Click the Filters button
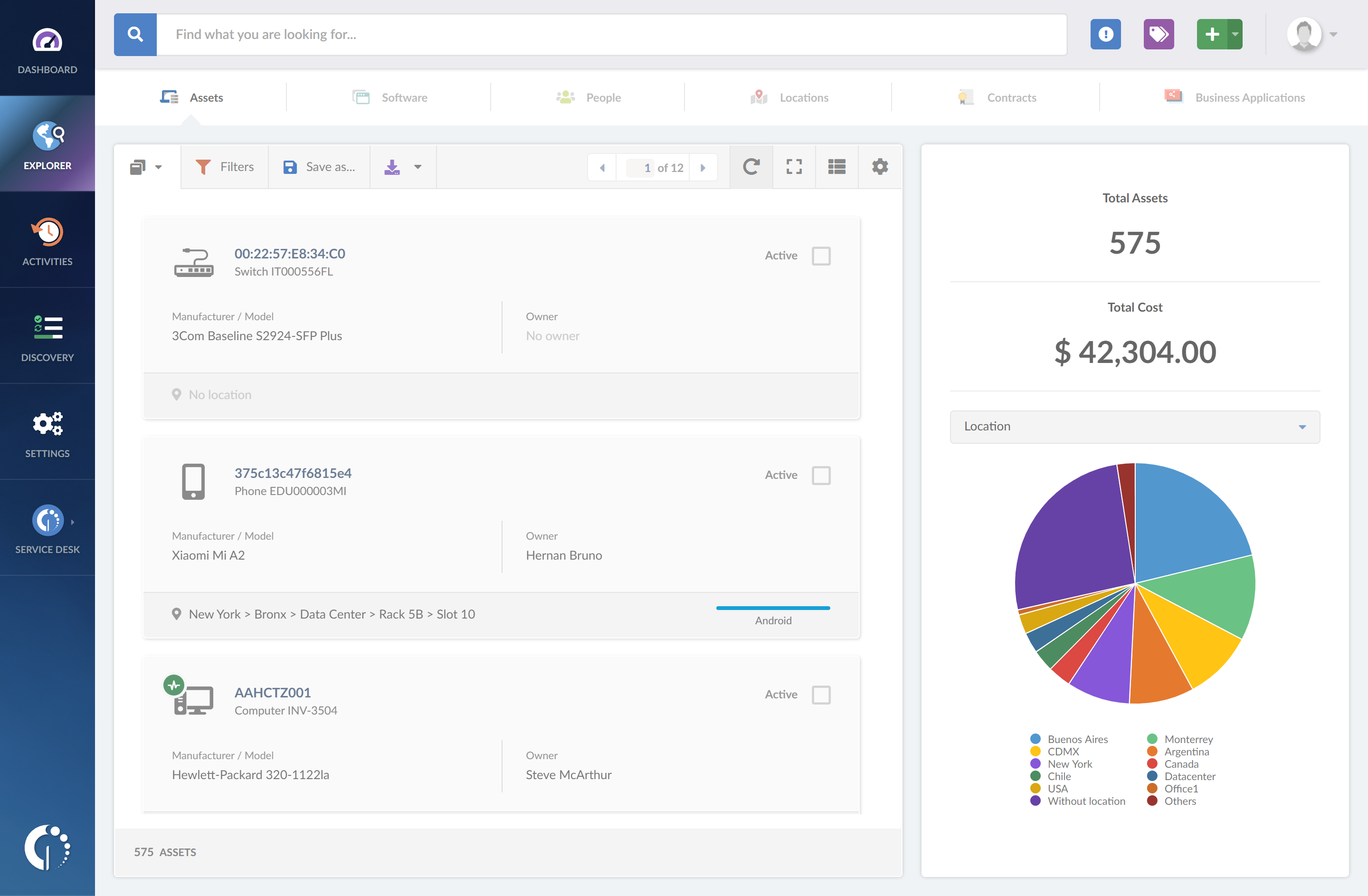 (225, 167)
